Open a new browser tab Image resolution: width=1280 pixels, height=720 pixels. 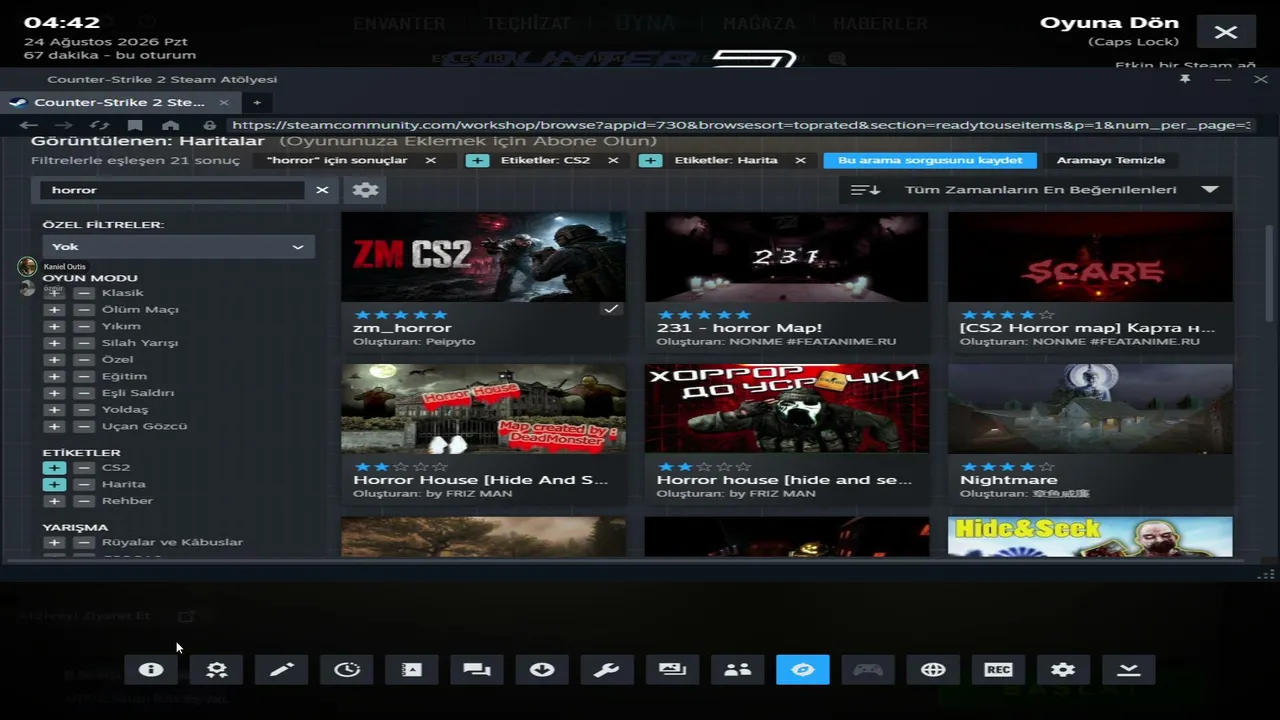click(x=256, y=102)
